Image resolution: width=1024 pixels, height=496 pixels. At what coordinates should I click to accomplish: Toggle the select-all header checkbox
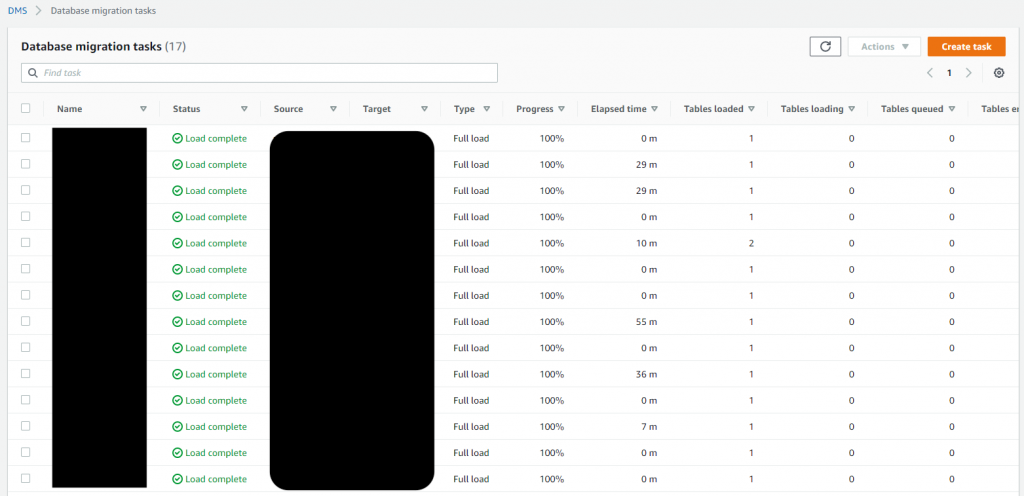25,108
